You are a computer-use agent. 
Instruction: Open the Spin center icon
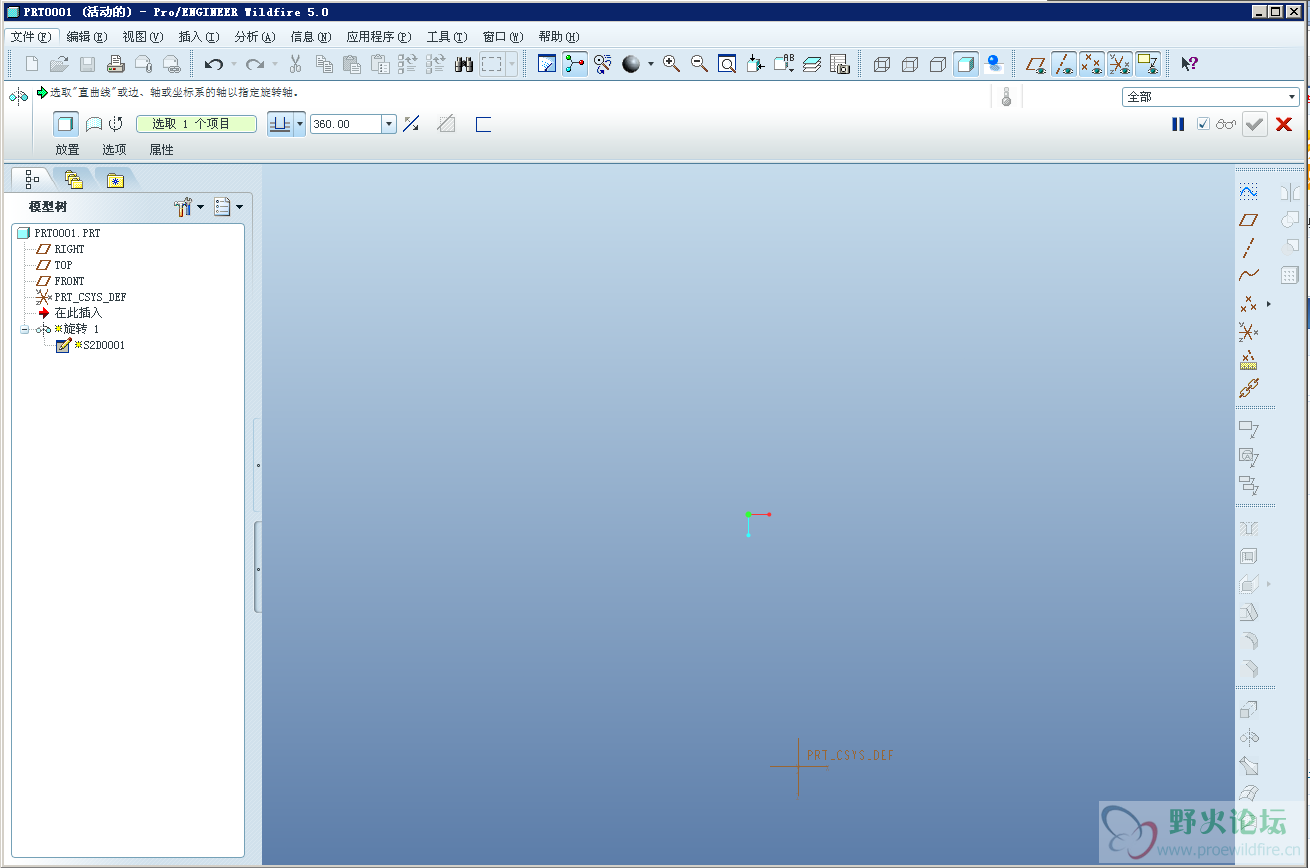(x=575, y=64)
